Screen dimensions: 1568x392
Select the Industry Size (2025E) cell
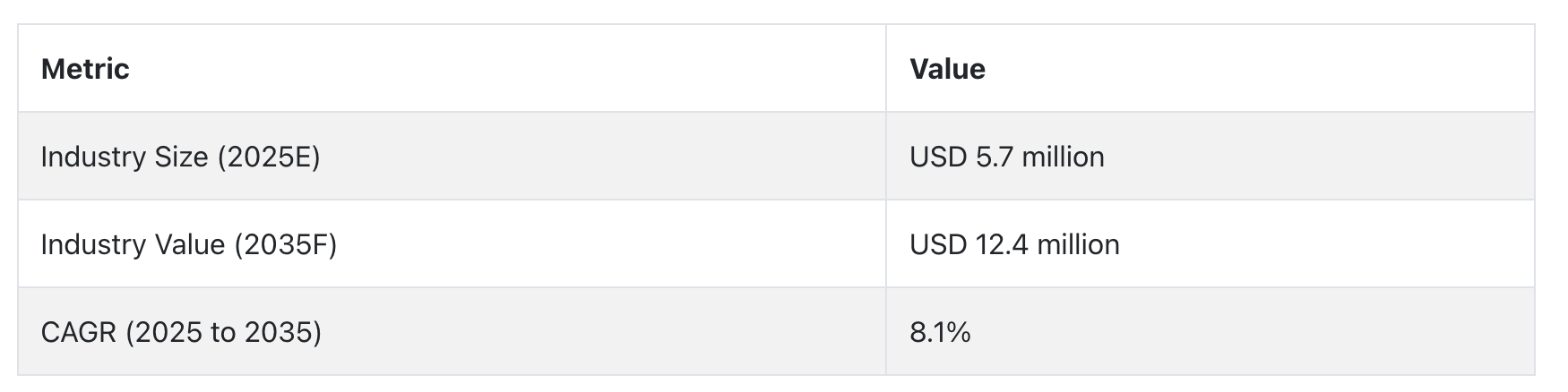click(x=452, y=157)
